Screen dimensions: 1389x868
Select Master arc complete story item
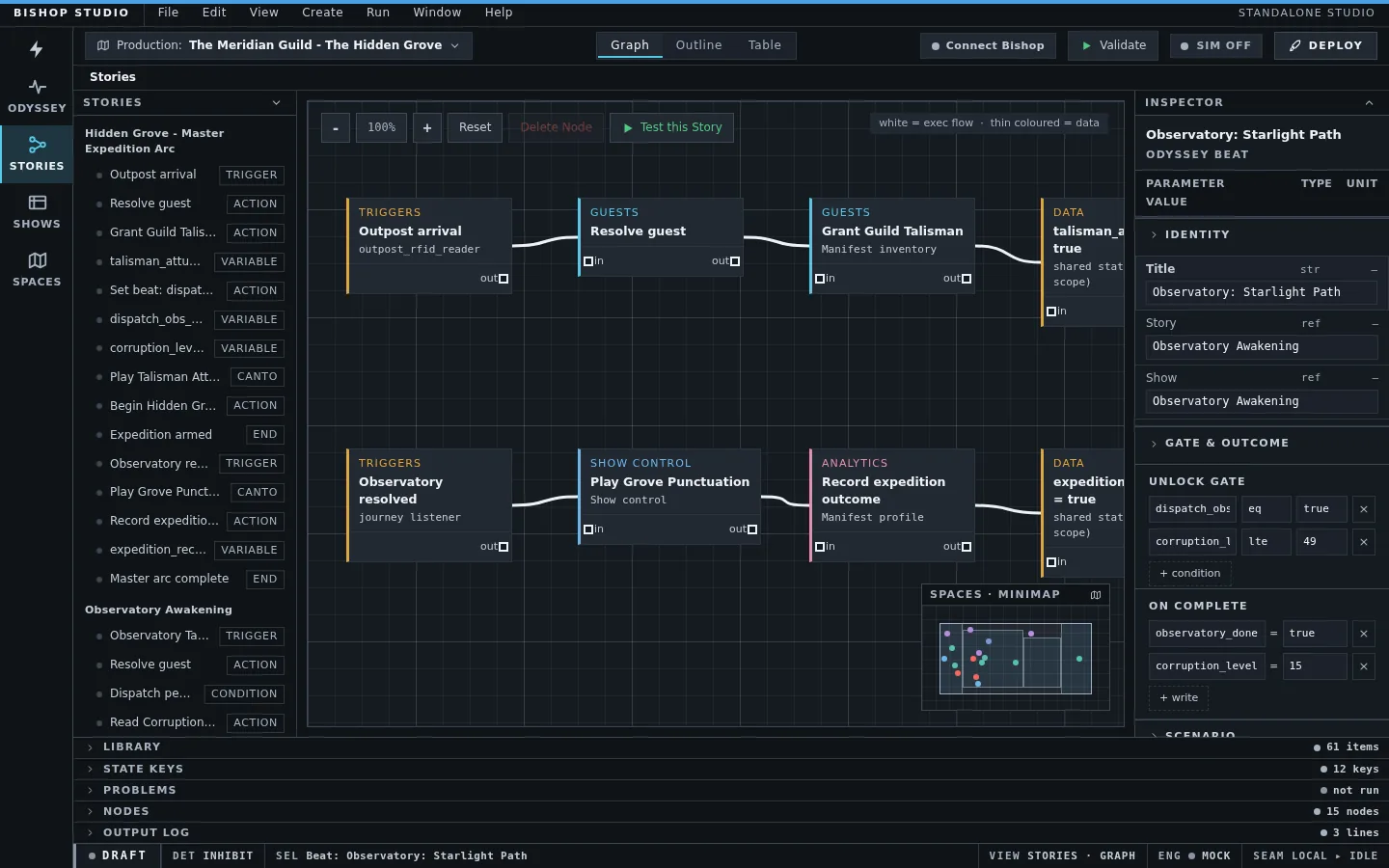(x=184, y=579)
